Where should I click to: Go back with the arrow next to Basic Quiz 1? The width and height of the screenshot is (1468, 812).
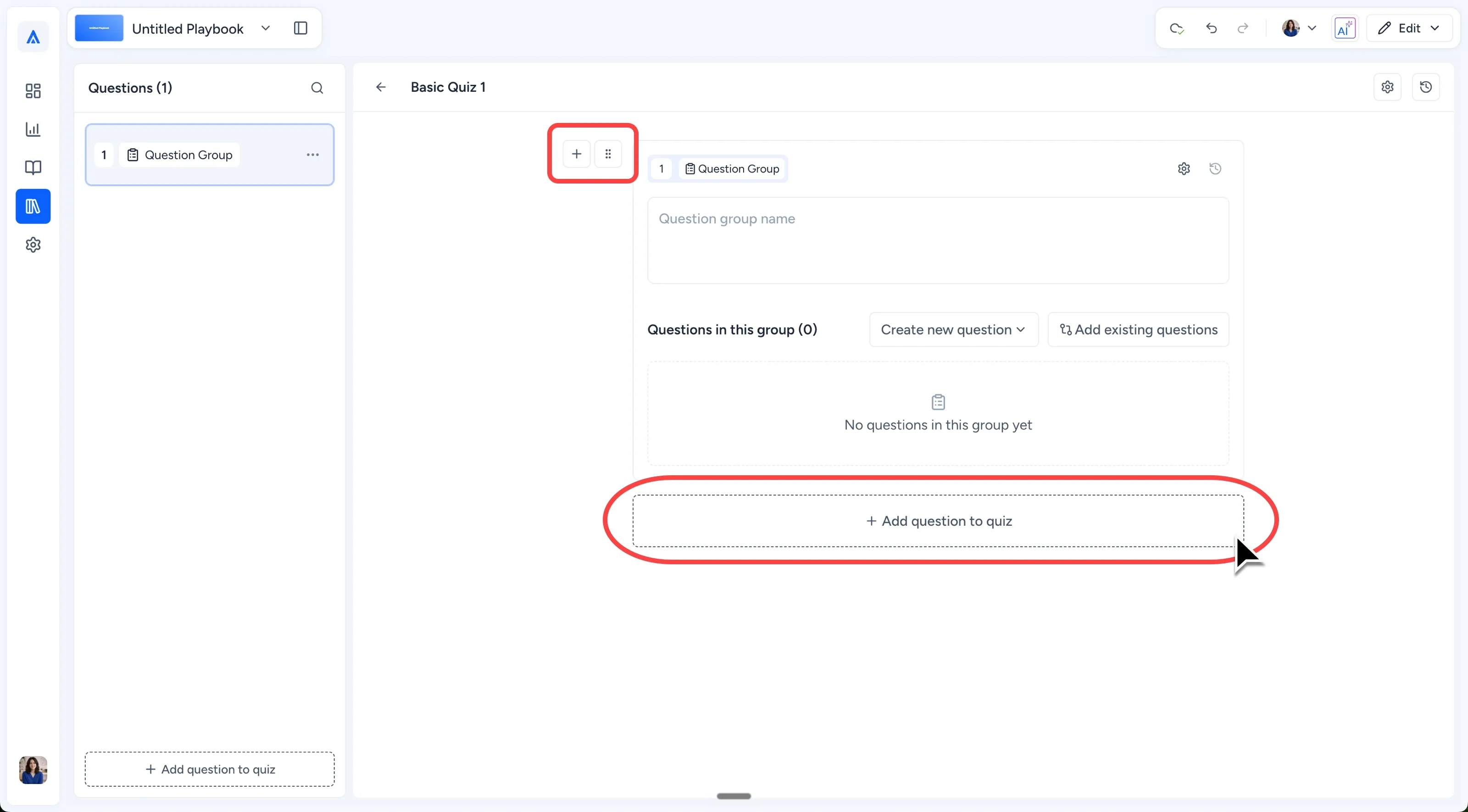pos(381,87)
